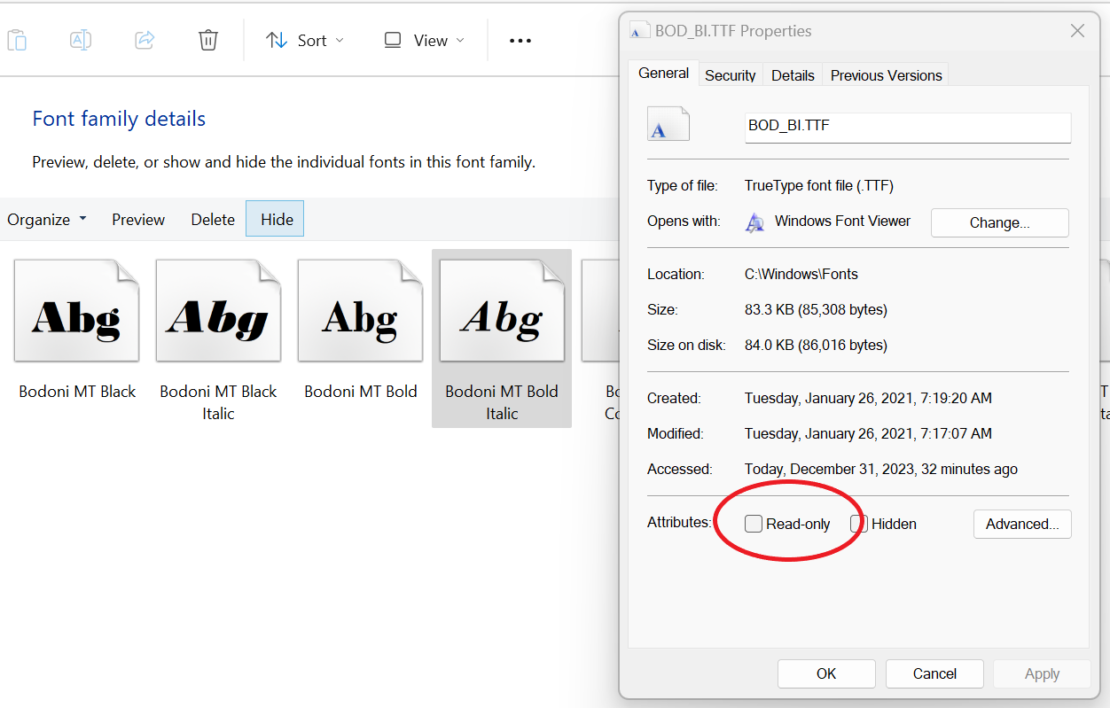1110x708 pixels.
Task: Click the Advanced attributes button
Action: pyautogui.click(x=1022, y=523)
